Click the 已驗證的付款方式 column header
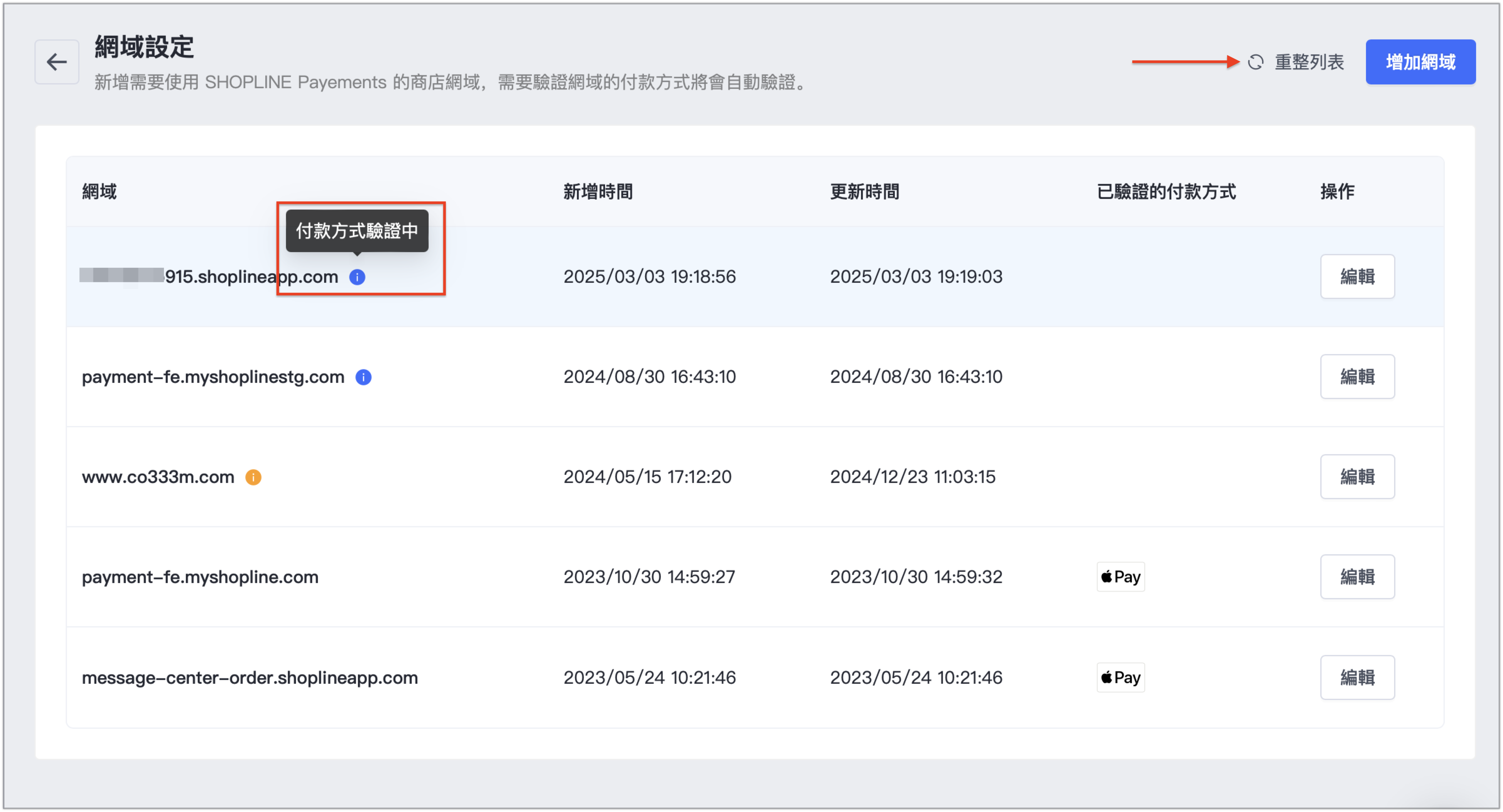Image resolution: width=1503 pixels, height=812 pixels. pos(1166,191)
